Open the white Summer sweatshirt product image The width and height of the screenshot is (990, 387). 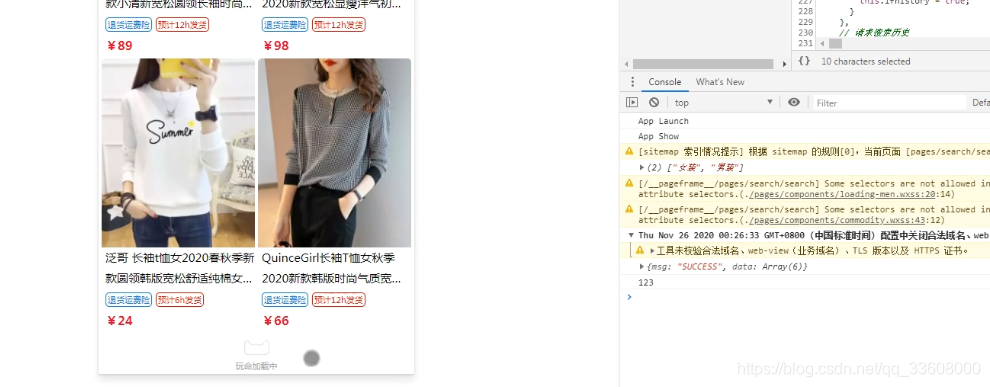pos(178,153)
